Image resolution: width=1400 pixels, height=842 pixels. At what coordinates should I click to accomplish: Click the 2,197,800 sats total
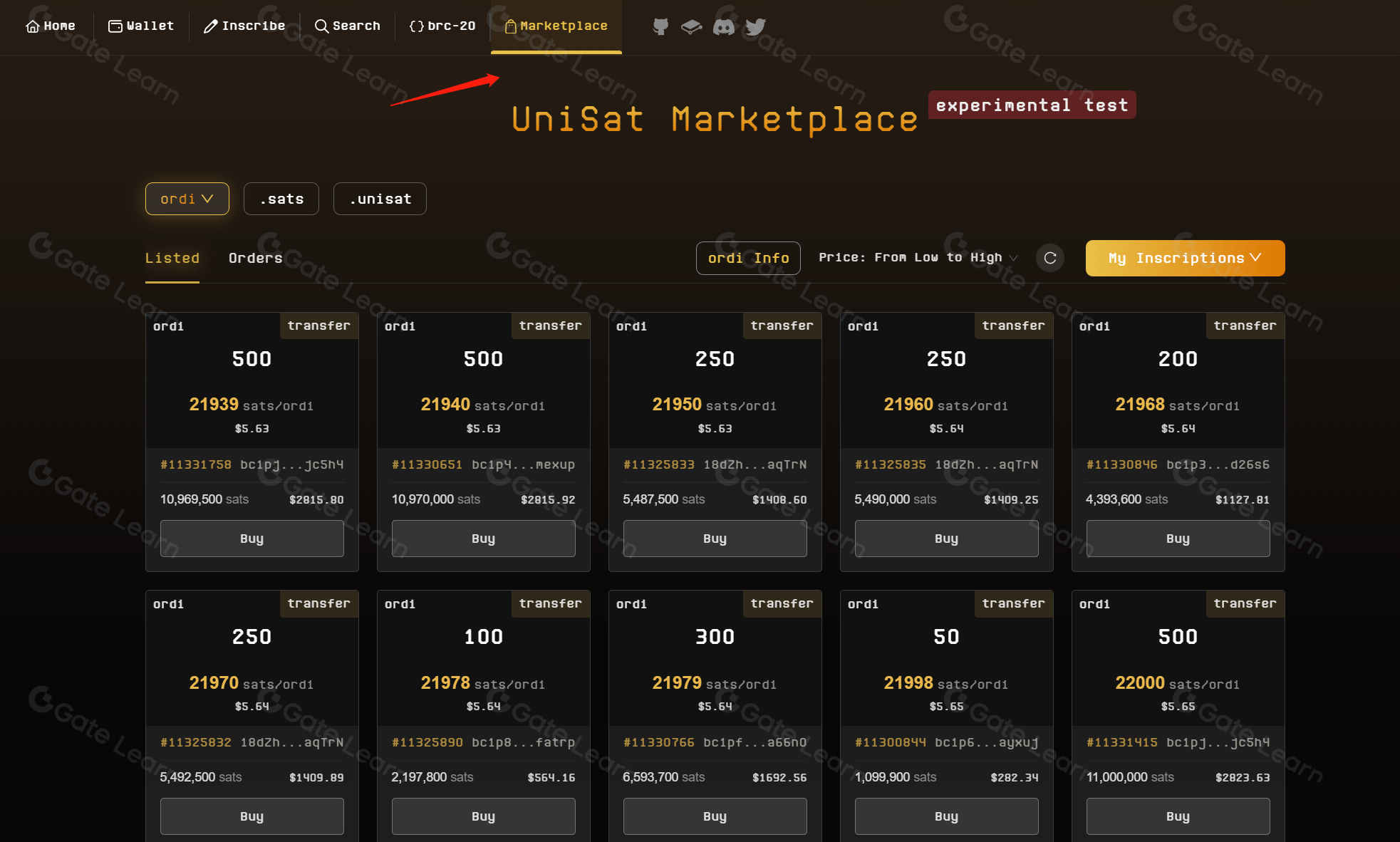[x=432, y=777]
